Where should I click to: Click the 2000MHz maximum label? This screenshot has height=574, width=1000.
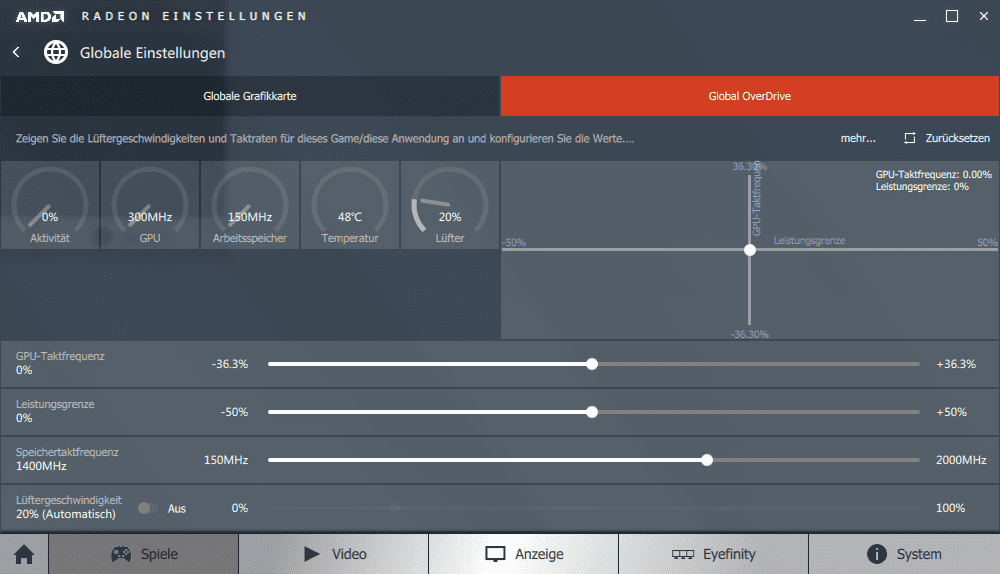point(960,460)
